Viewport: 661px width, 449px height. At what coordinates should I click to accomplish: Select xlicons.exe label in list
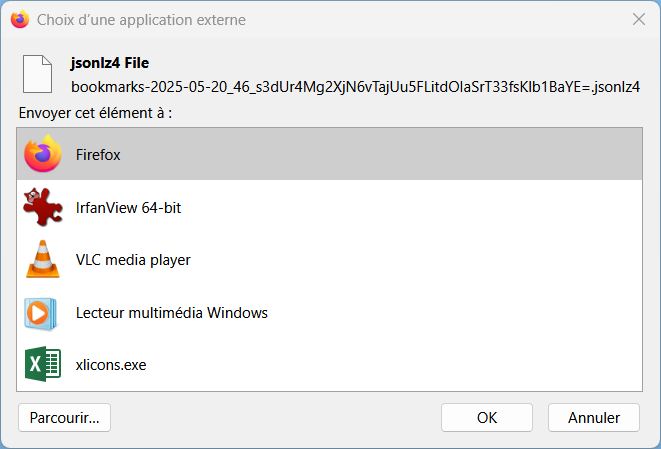click(111, 365)
